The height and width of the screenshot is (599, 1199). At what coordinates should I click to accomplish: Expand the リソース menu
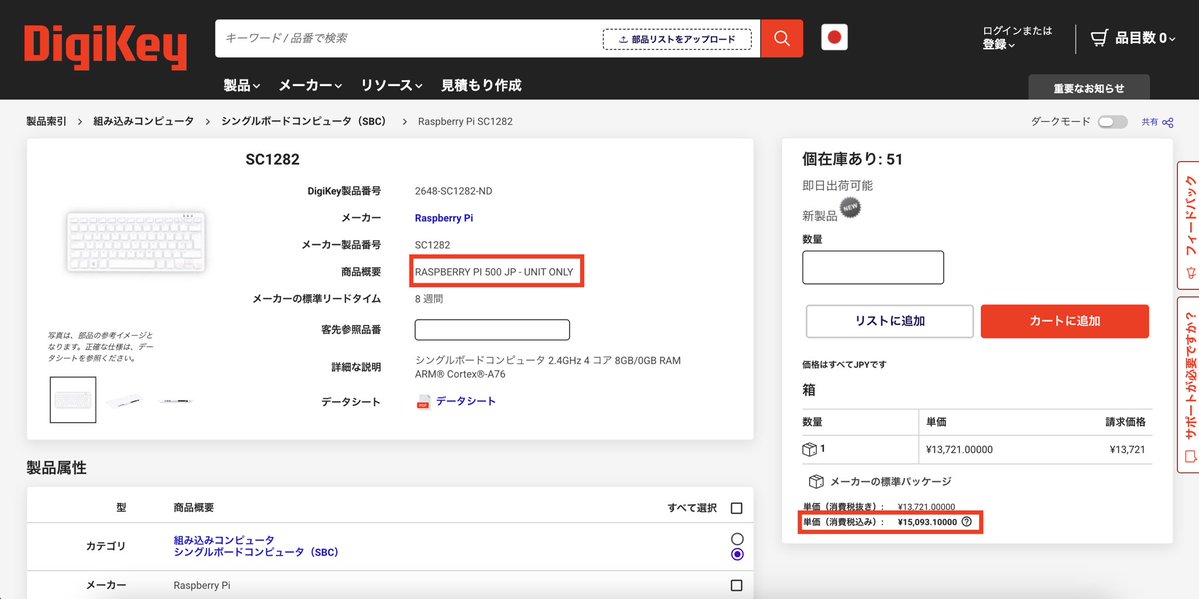(392, 86)
